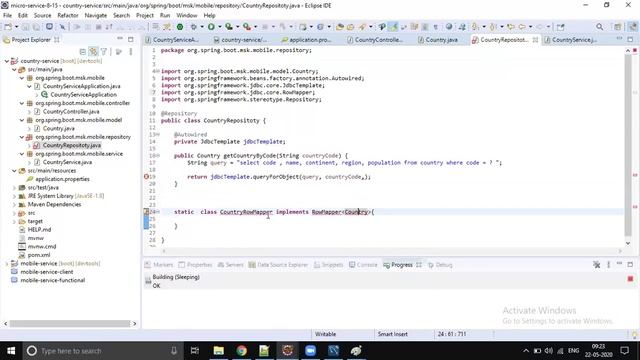Switch to the CountryController editor tab
640x360 pixels.
pos(375,40)
